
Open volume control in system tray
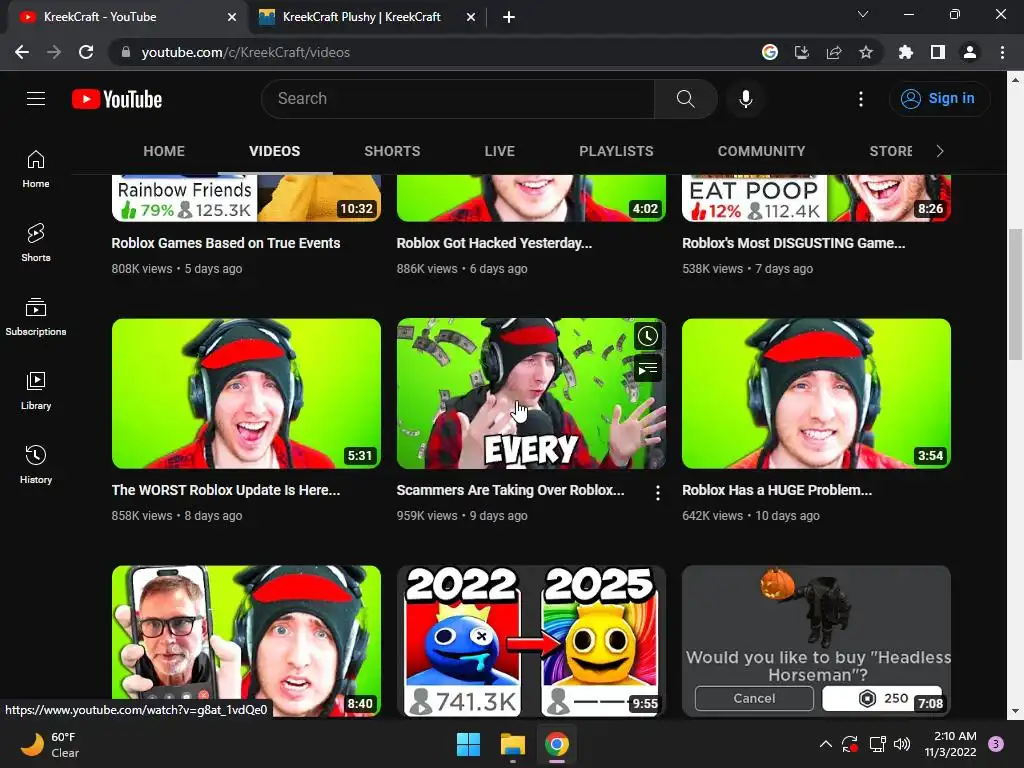coord(902,744)
